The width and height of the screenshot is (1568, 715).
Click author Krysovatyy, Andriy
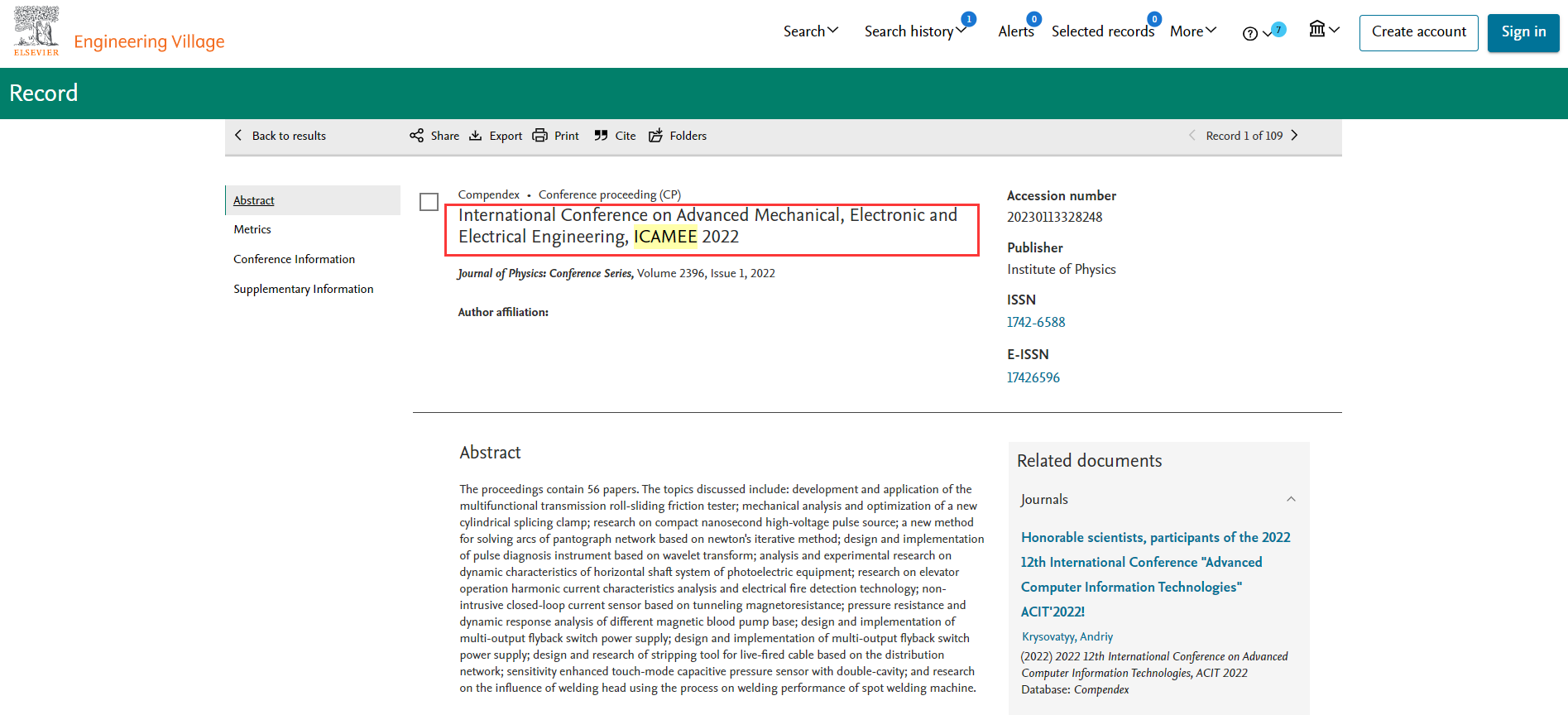coord(1067,636)
